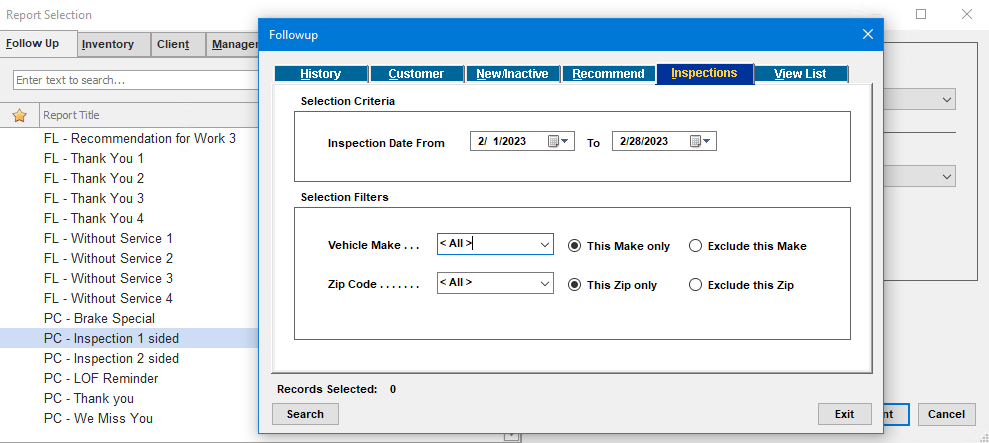Switch to the History tab
989x443 pixels.
tap(320, 74)
